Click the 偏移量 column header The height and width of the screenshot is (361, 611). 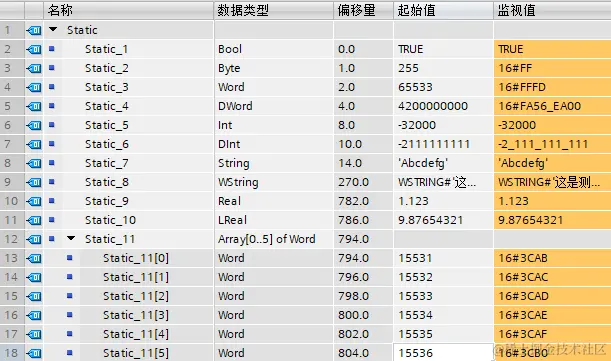363,10
